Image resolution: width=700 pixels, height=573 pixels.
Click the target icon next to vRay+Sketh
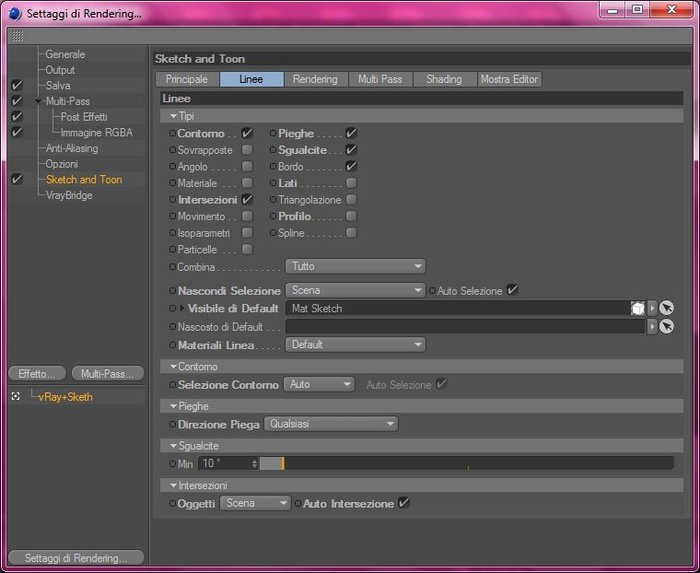pyautogui.click(x=16, y=396)
